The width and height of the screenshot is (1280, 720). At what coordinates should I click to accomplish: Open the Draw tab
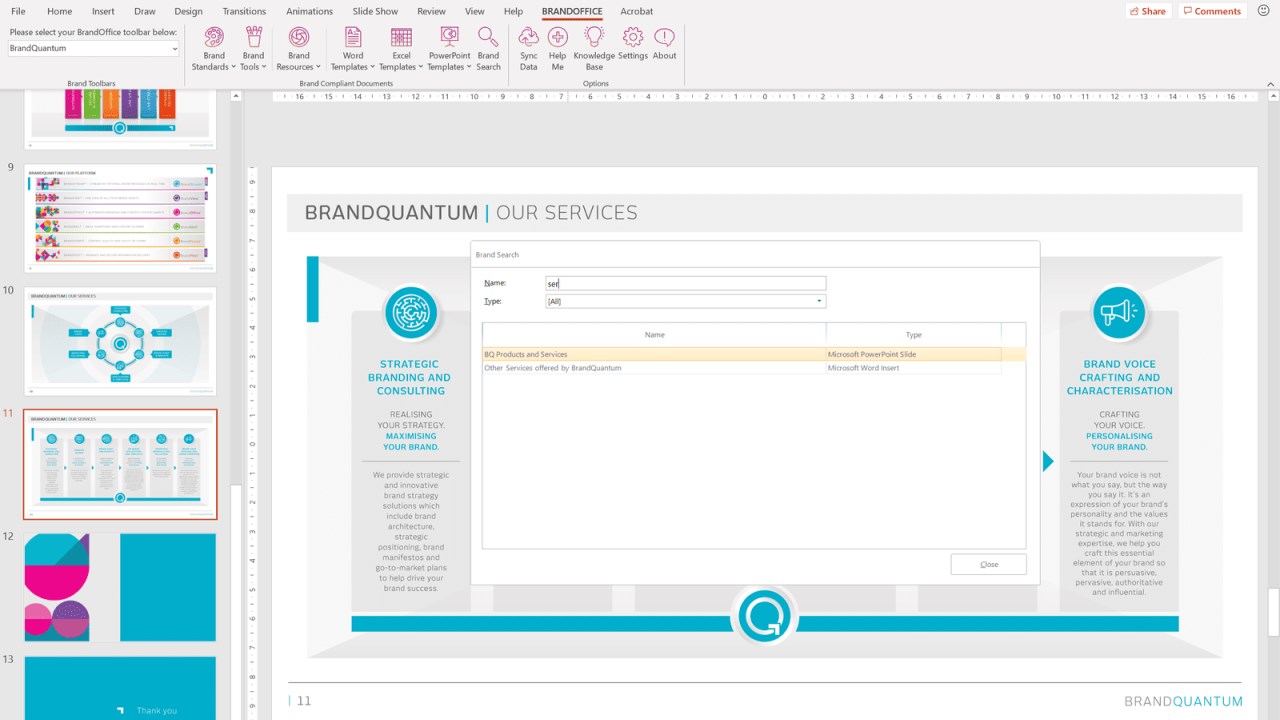pos(144,11)
